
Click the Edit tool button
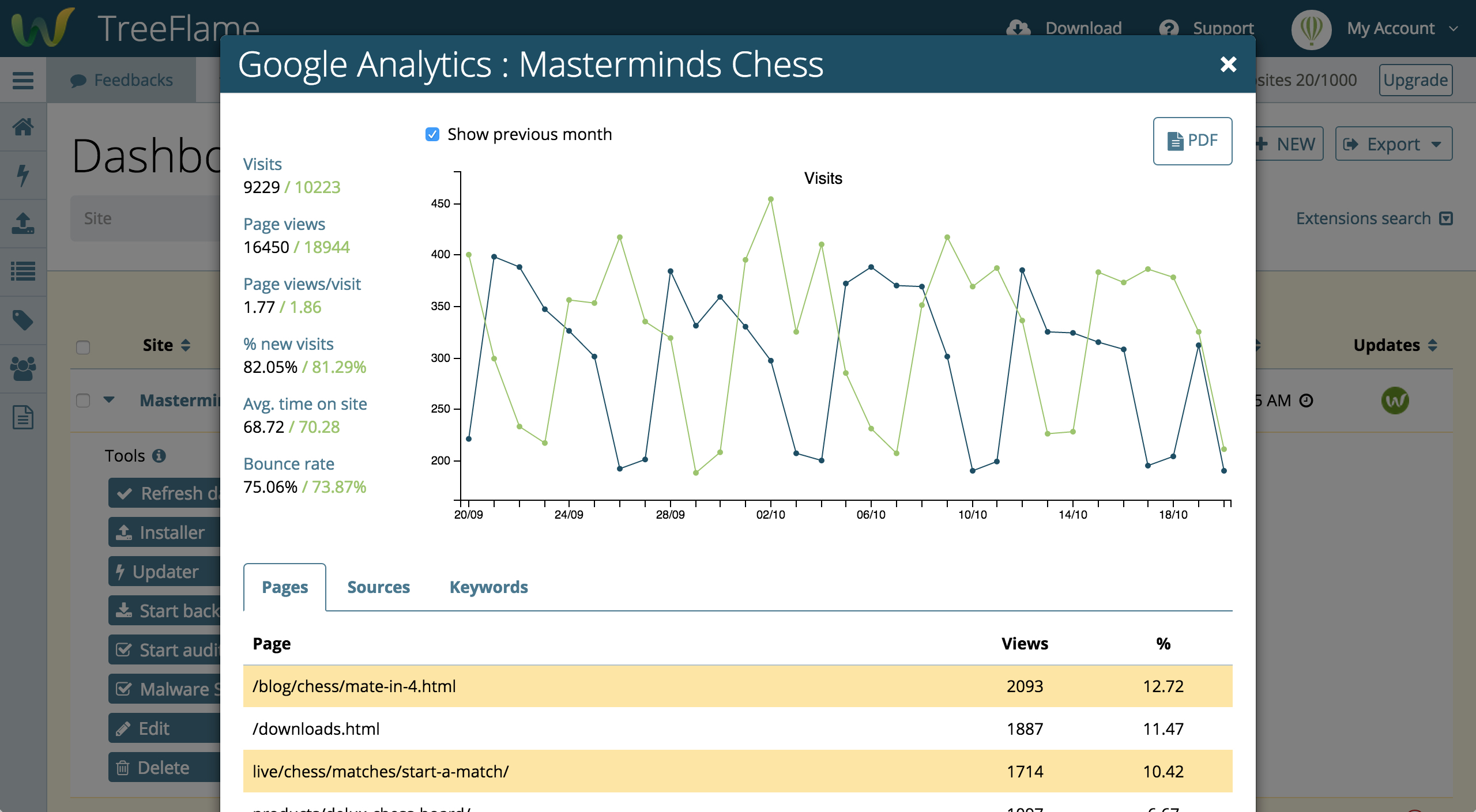pos(165,728)
